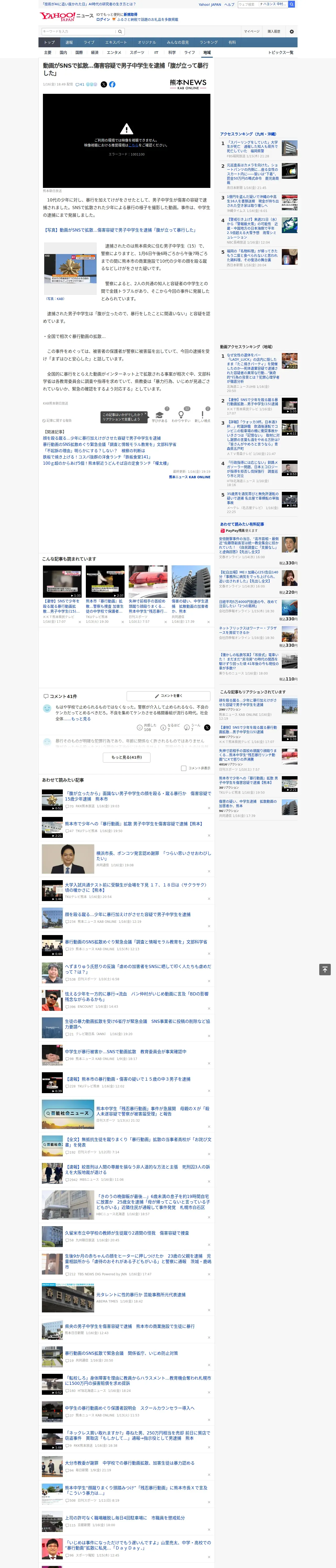Toggle the コメント非表示 checkbox
The image size is (336, 1568).
pos(183,768)
